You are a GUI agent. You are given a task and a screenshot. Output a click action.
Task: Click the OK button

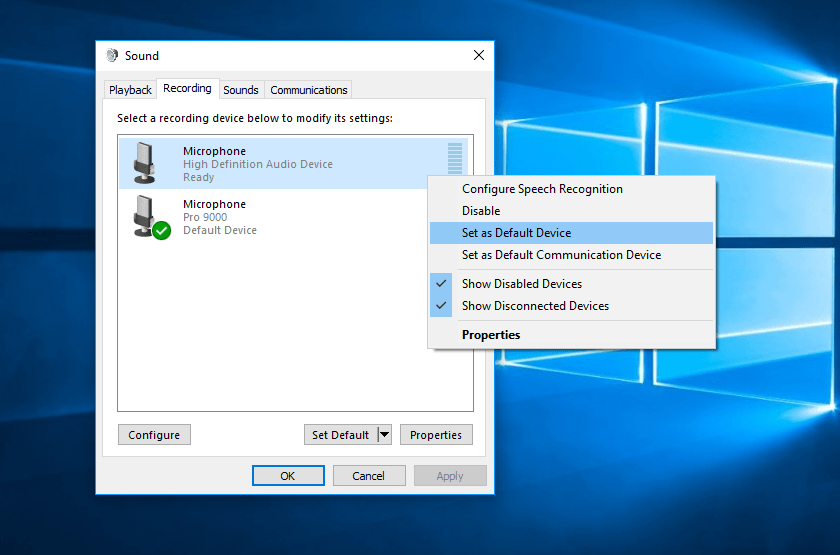point(288,476)
